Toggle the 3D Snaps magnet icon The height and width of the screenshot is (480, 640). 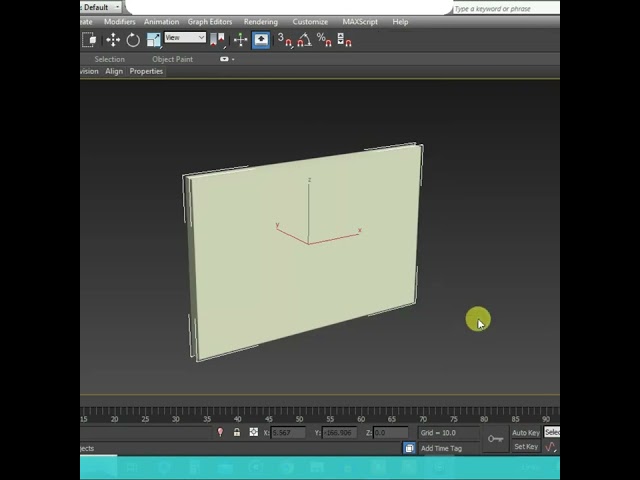[284, 40]
